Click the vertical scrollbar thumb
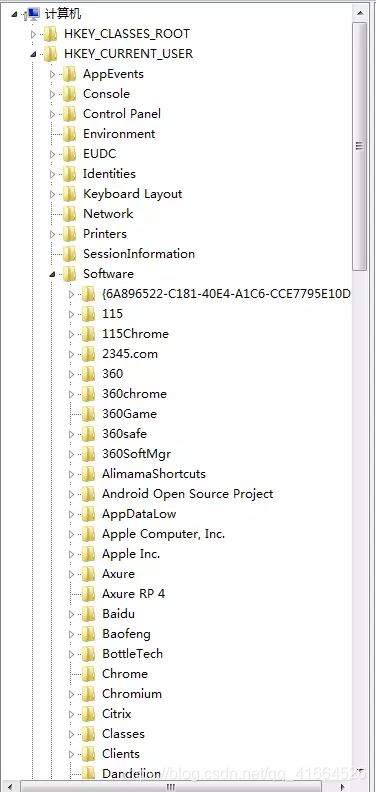376x792 pixels. pos(360,146)
